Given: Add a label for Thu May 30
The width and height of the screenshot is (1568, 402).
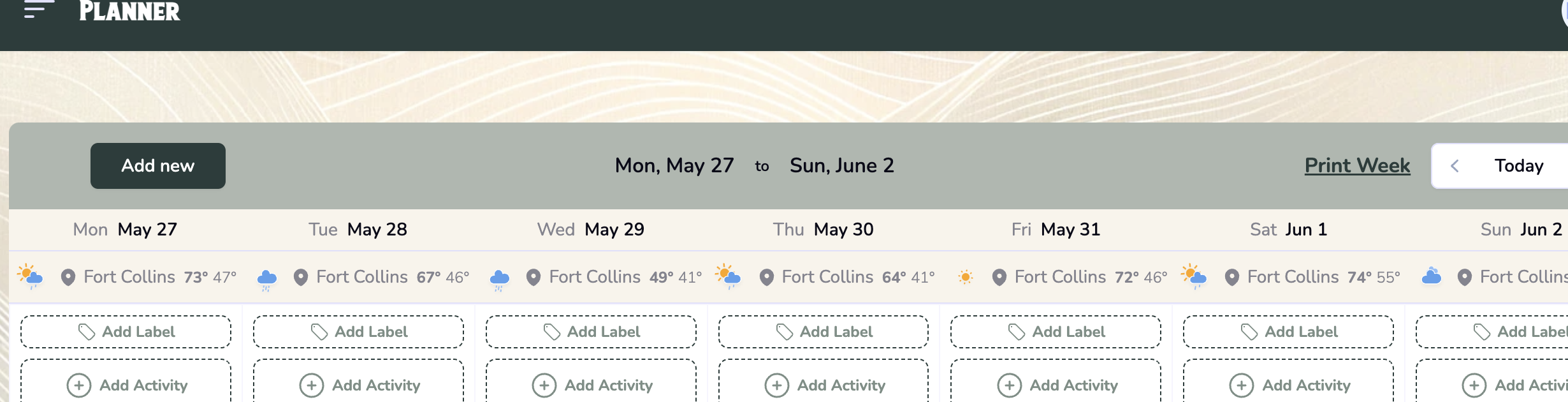Looking at the screenshot, I should (824, 332).
